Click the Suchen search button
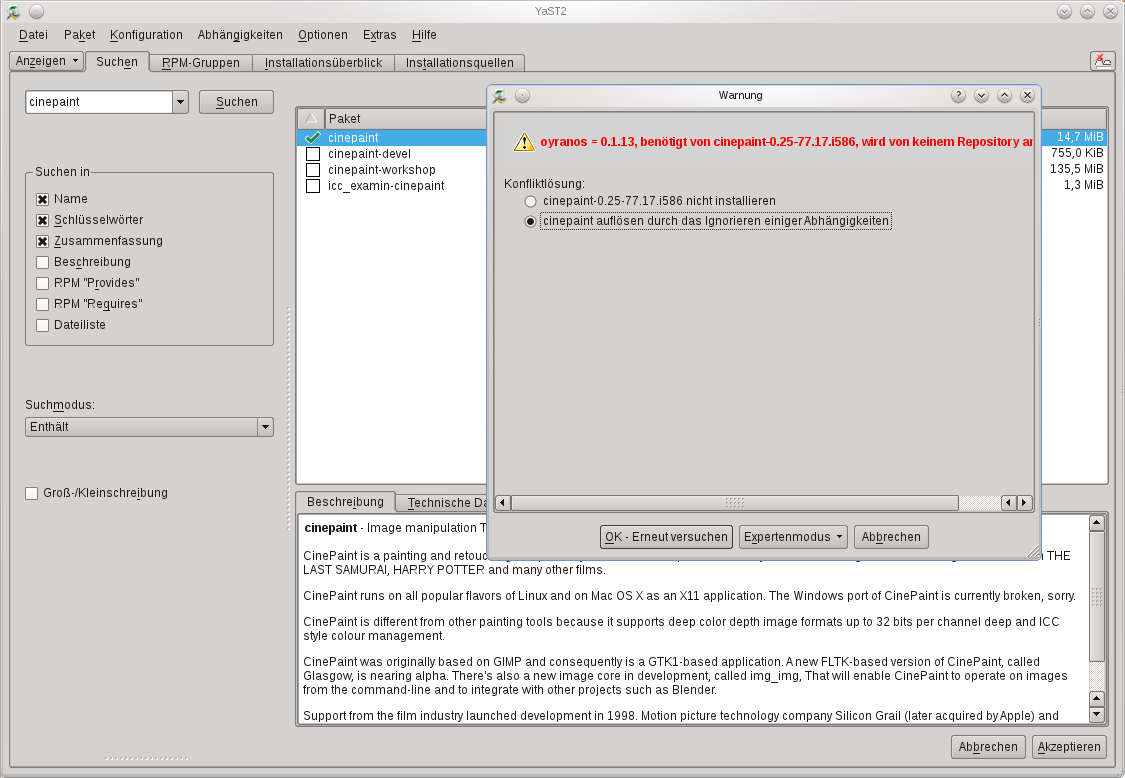This screenshot has height=778, width=1125. (237, 102)
